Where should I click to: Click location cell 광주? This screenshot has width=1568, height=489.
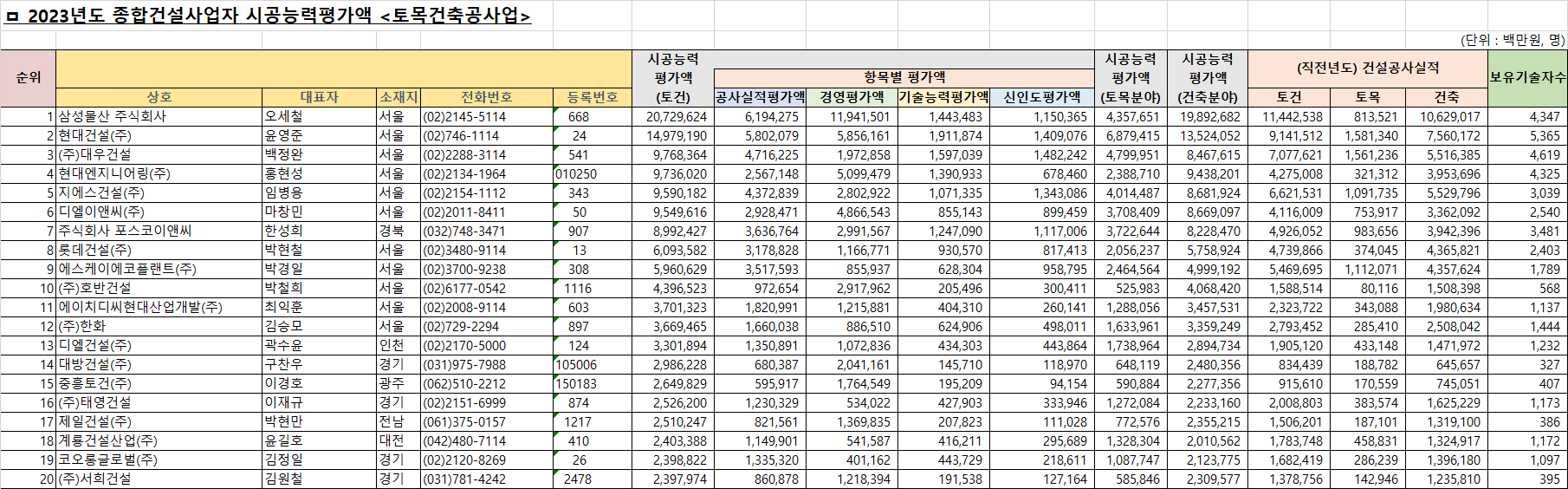point(398,383)
